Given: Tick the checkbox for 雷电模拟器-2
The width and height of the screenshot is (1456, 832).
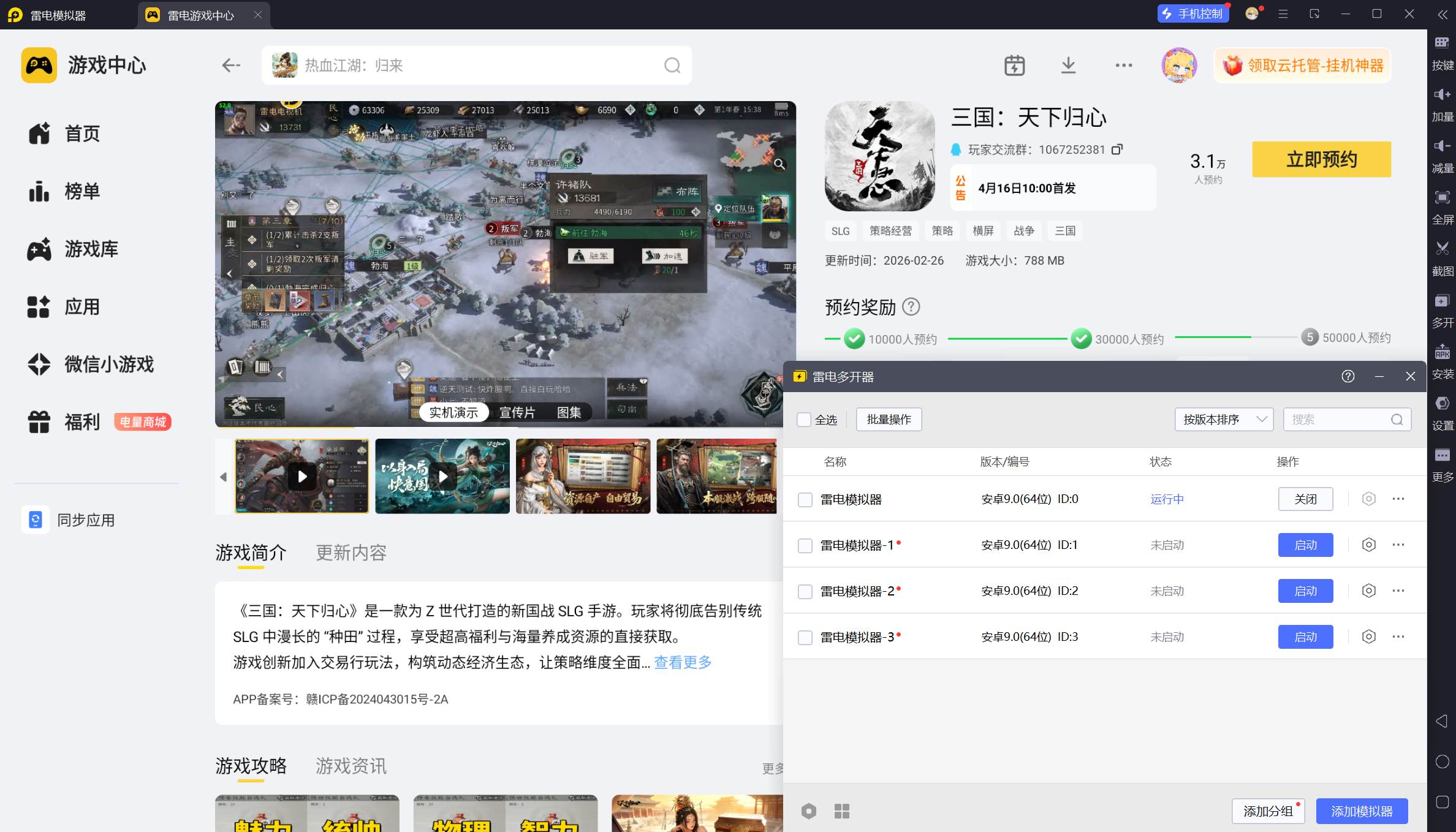Looking at the screenshot, I should point(805,591).
